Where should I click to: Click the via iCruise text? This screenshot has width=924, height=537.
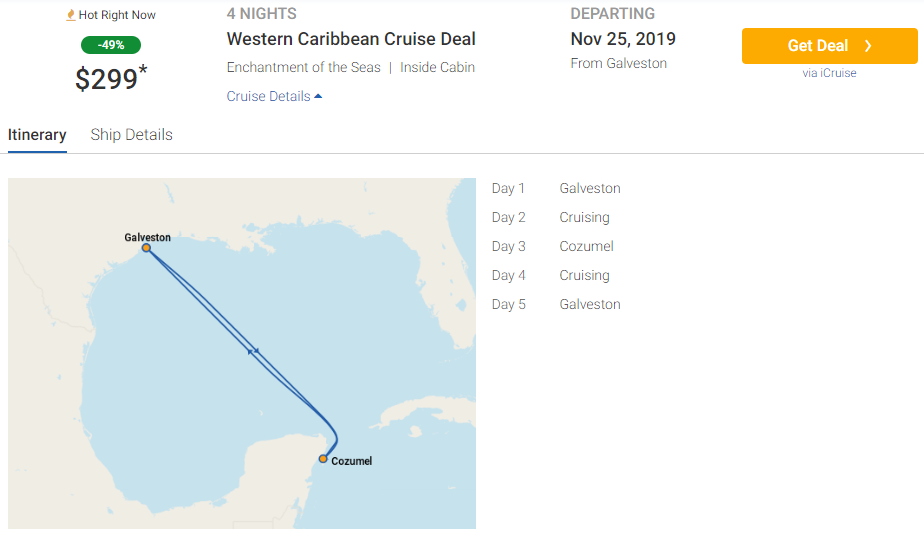click(829, 73)
